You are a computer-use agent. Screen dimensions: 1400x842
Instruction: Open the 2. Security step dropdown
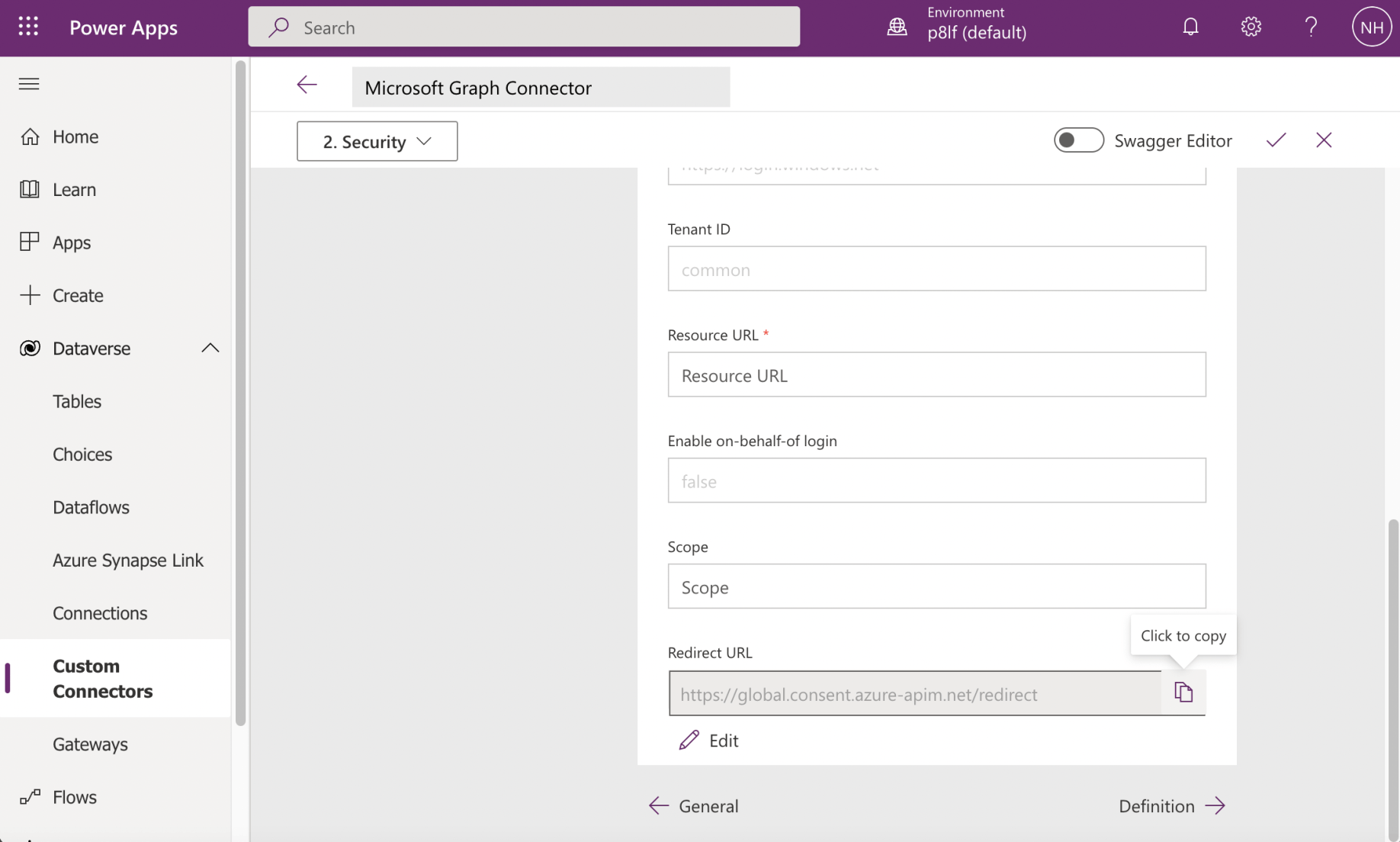pyautogui.click(x=377, y=141)
